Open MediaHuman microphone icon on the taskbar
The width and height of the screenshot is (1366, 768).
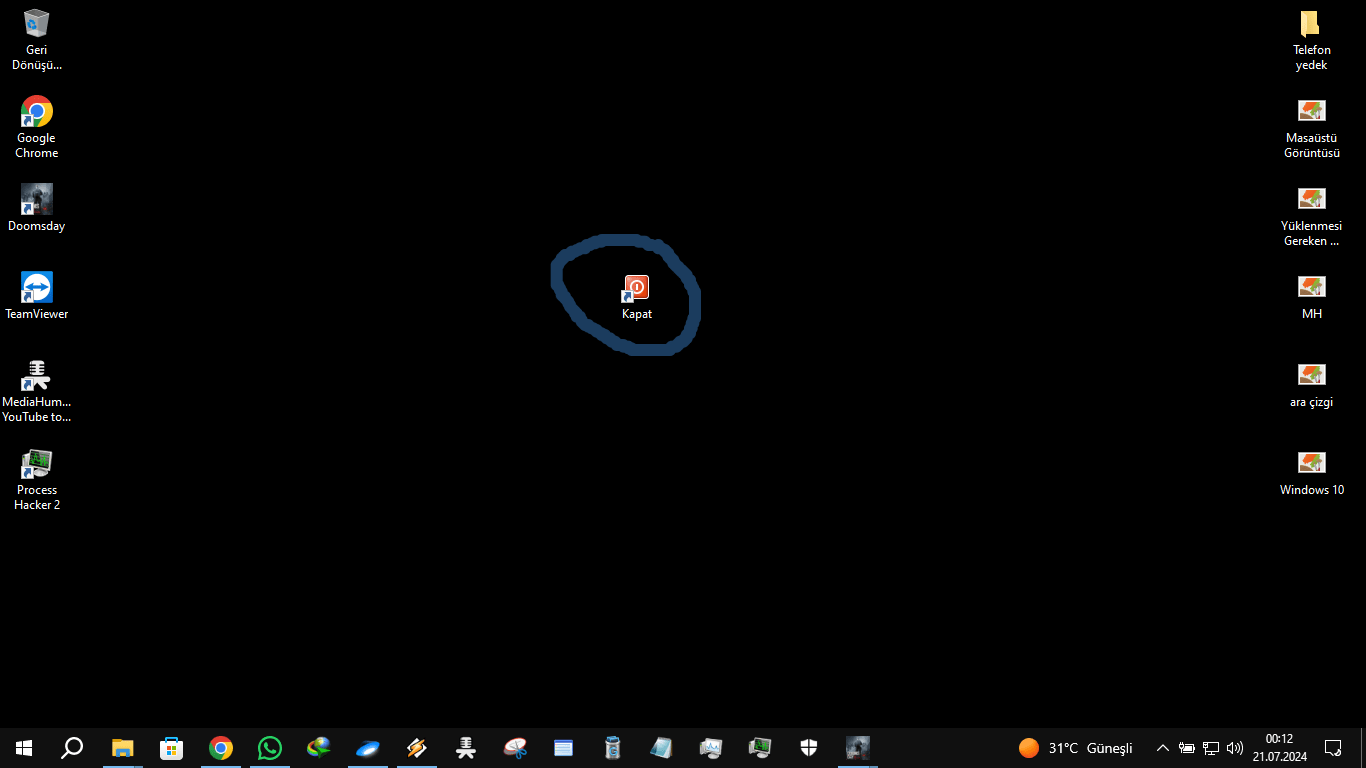(x=465, y=748)
